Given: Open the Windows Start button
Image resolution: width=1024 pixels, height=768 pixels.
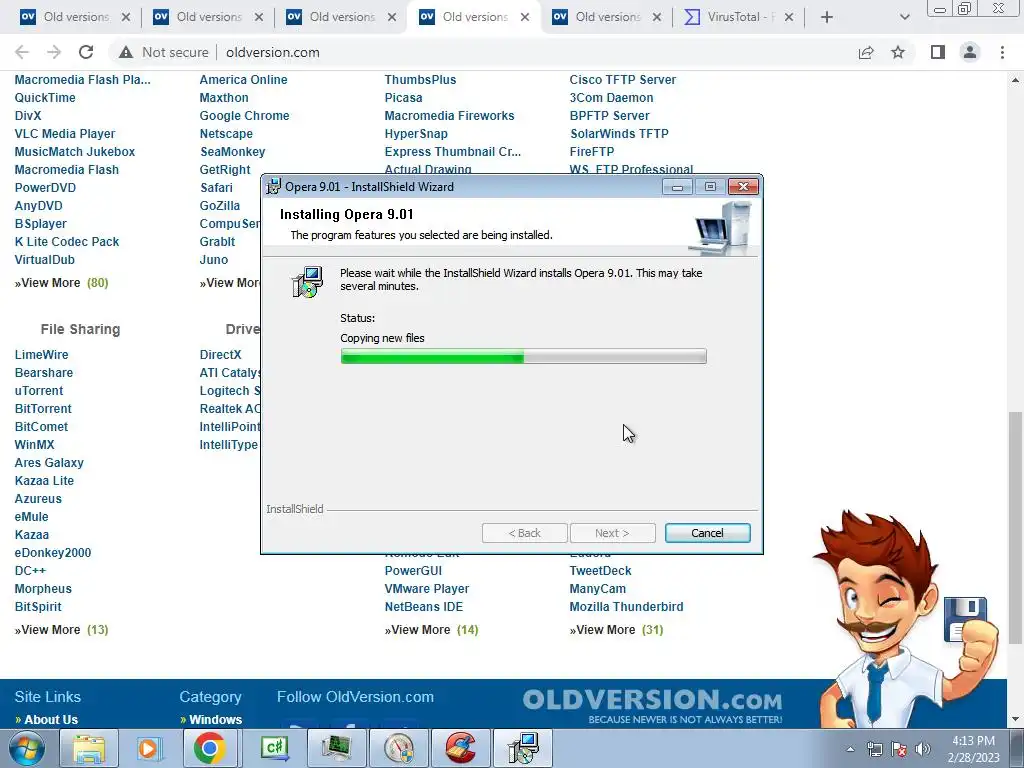Looking at the screenshot, I should pos(27,748).
